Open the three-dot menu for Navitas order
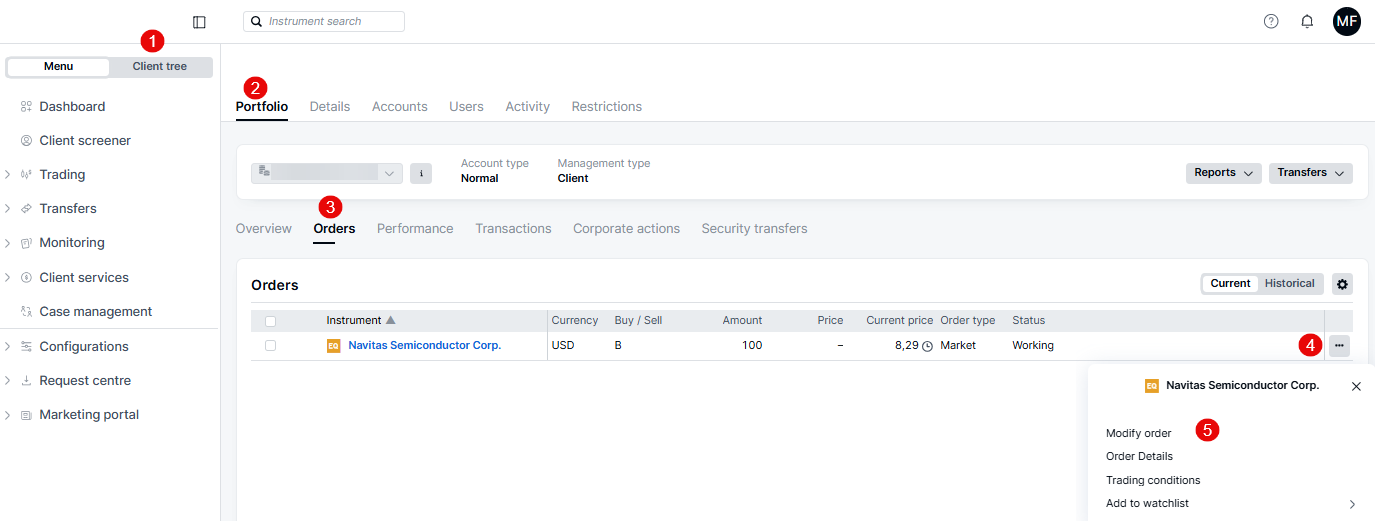Viewport: 1375px width, 521px height. point(1339,346)
